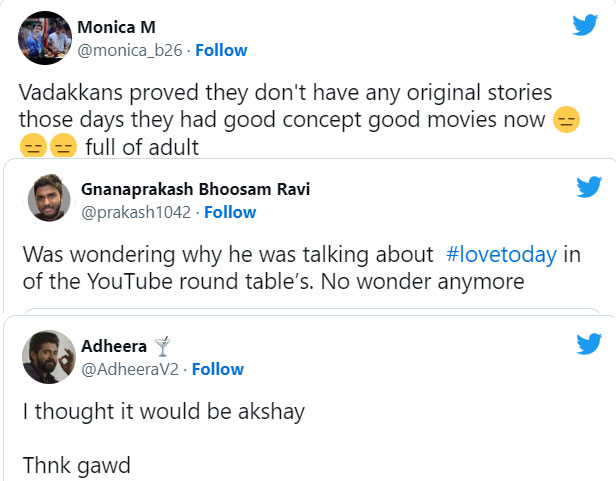Click the Twitter bird icon on Monica M's tweet
The height and width of the screenshot is (481, 616).
pos(584,26)
